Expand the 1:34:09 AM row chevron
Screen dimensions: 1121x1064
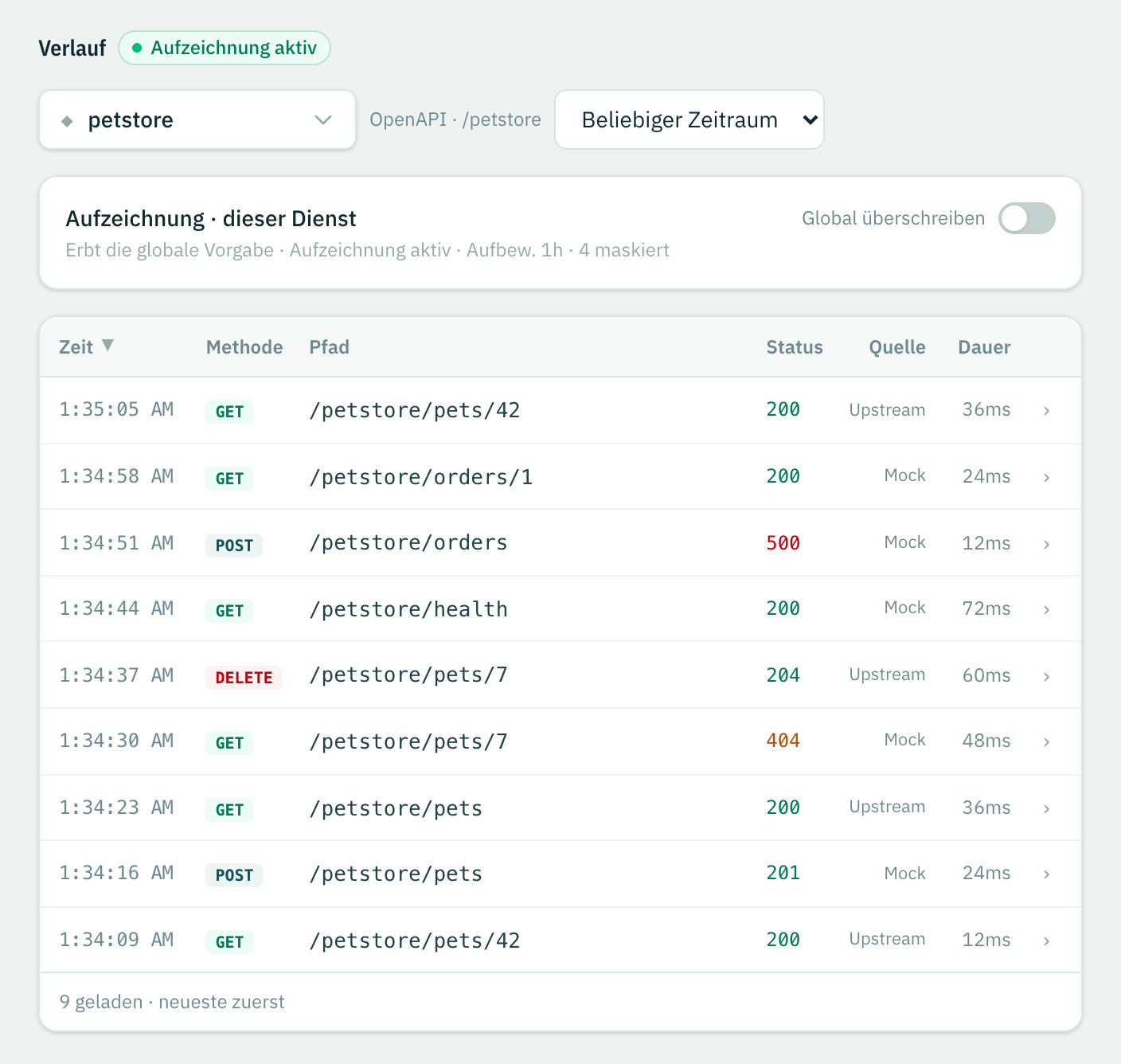point(1046,941)
